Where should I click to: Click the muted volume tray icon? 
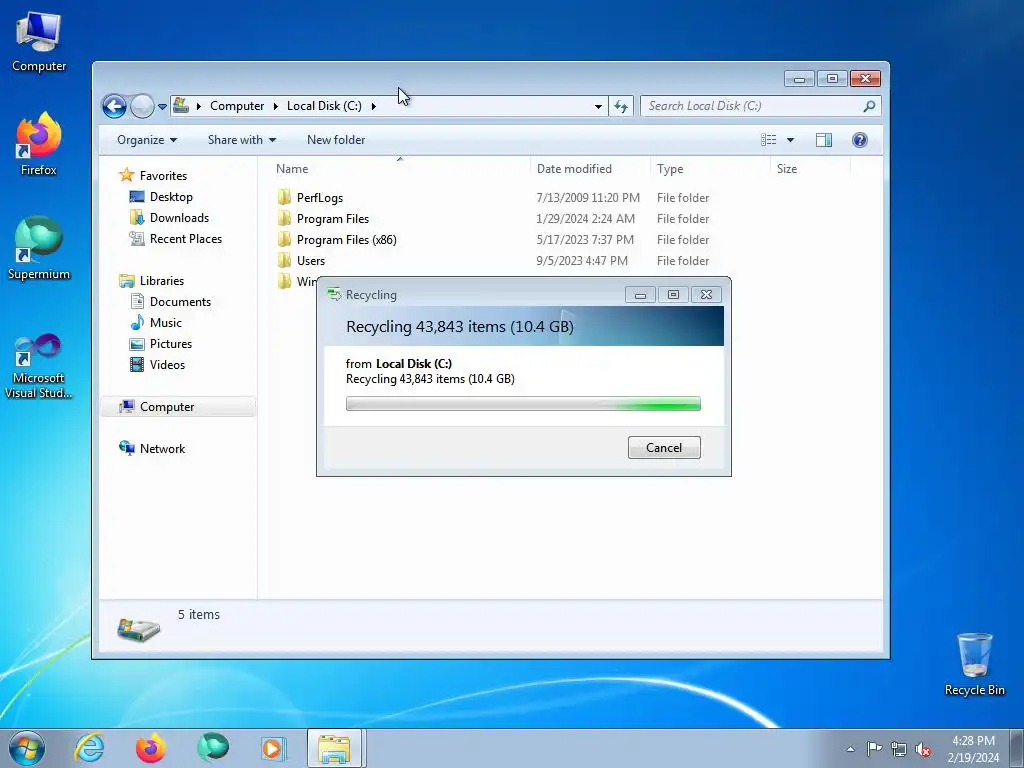pyautogui.click(x=923, y=749)
